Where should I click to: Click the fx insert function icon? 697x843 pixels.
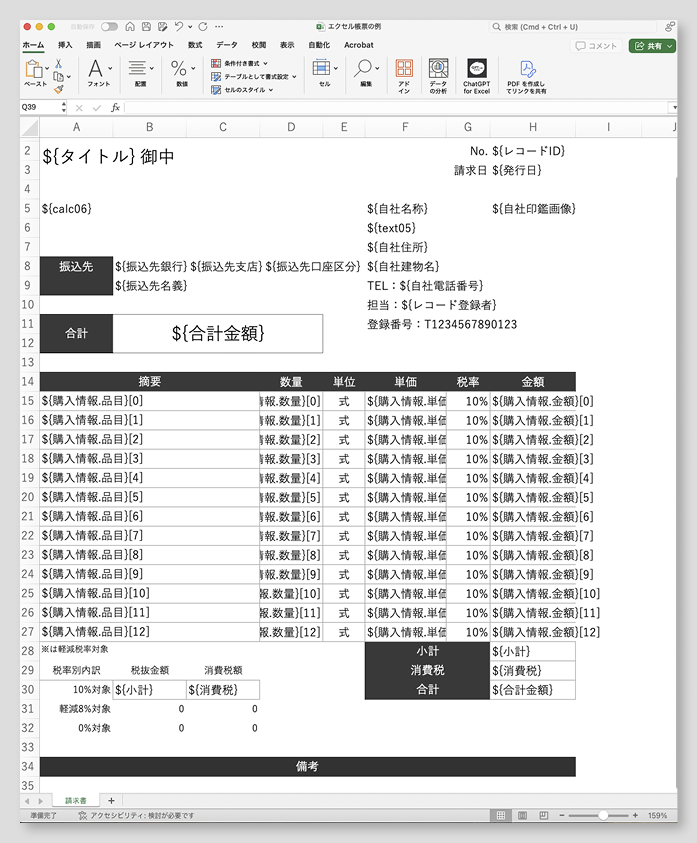point(115,108)
